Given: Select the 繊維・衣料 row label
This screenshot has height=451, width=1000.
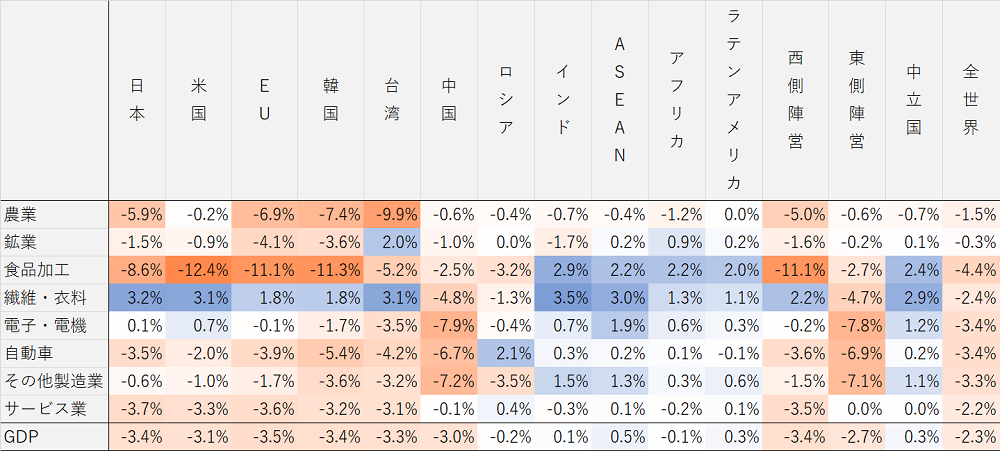Looking at the screenshot, I should pyautogui.click(x=43, y=297).
